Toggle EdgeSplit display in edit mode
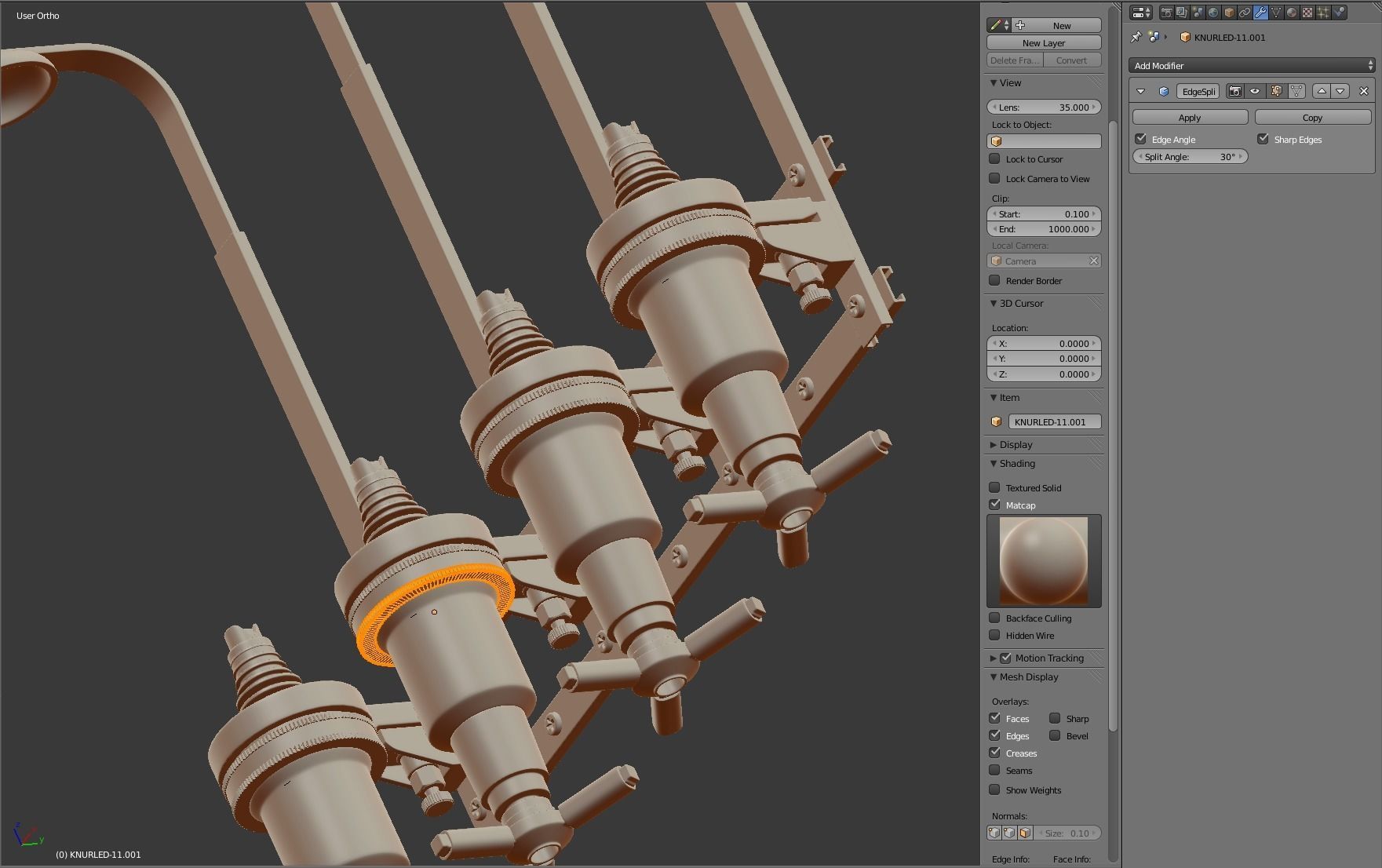This screenshot has height=868, width=1382. [1276, 91]
